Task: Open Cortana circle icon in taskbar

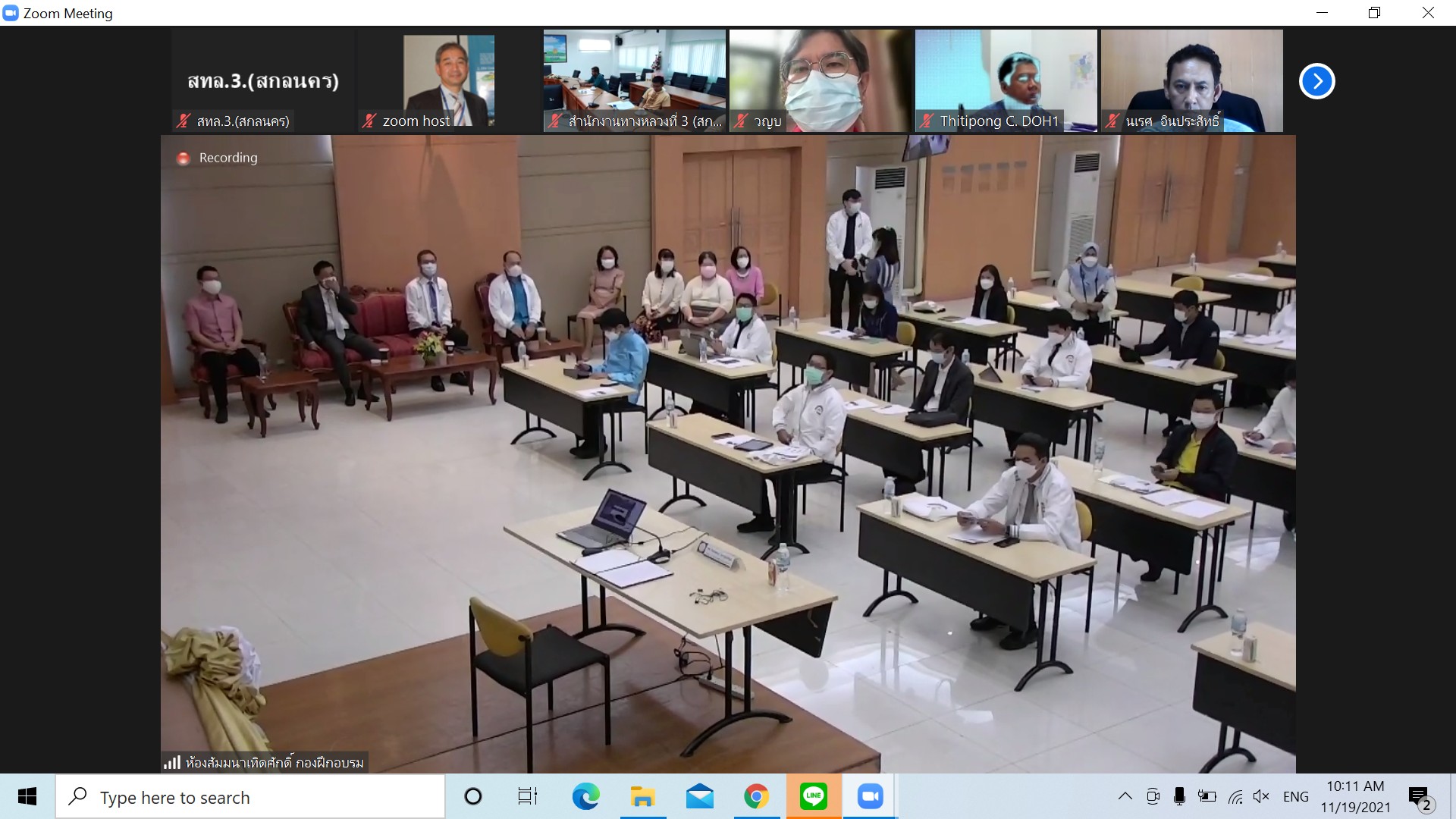Action: [x=472, y=796]
